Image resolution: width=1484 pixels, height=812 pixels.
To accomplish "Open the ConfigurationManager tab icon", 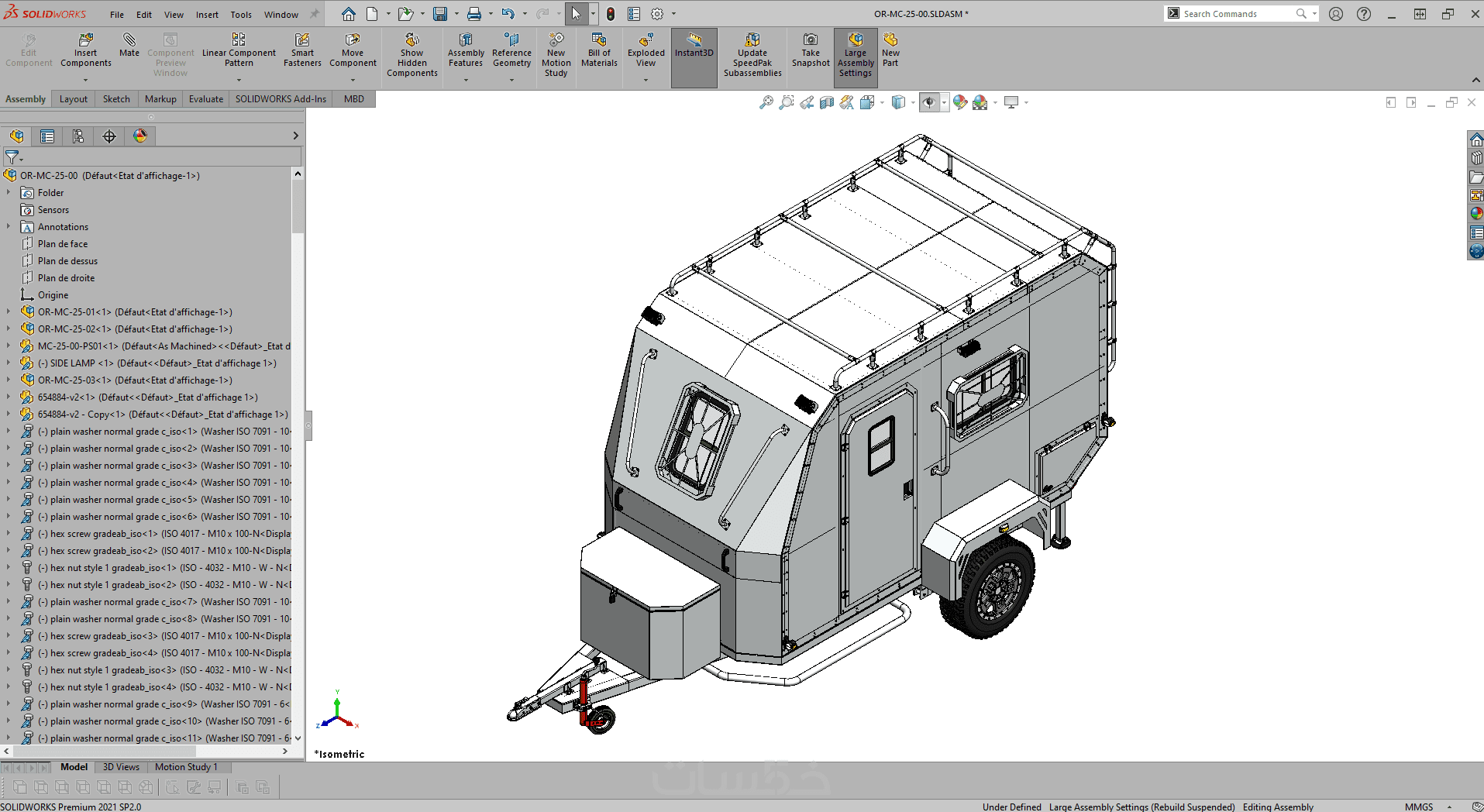I will [78, 136].
